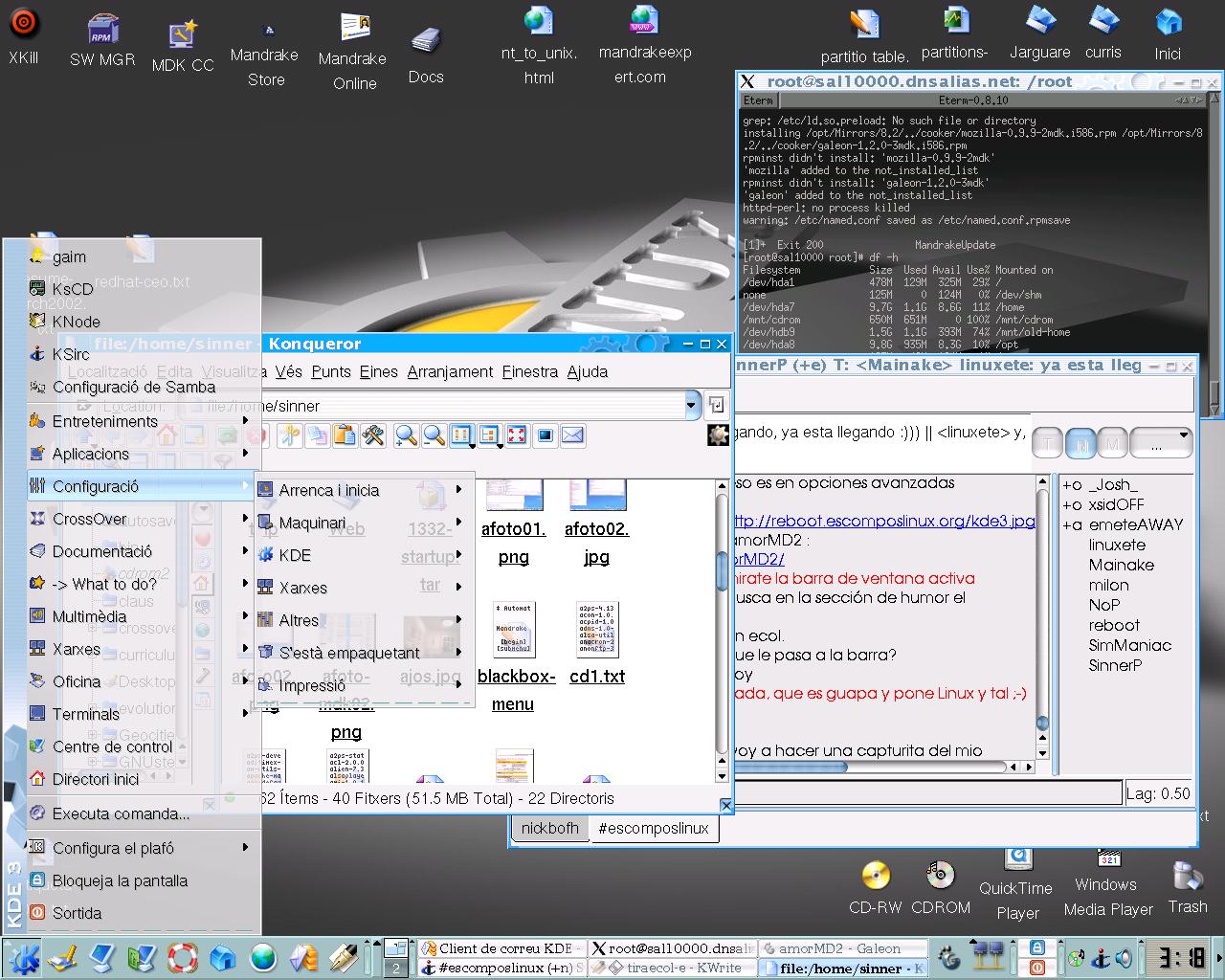Open the Konqueror location history dropdown arrow
Viewport: 1225px width, 980px height.
693,405
